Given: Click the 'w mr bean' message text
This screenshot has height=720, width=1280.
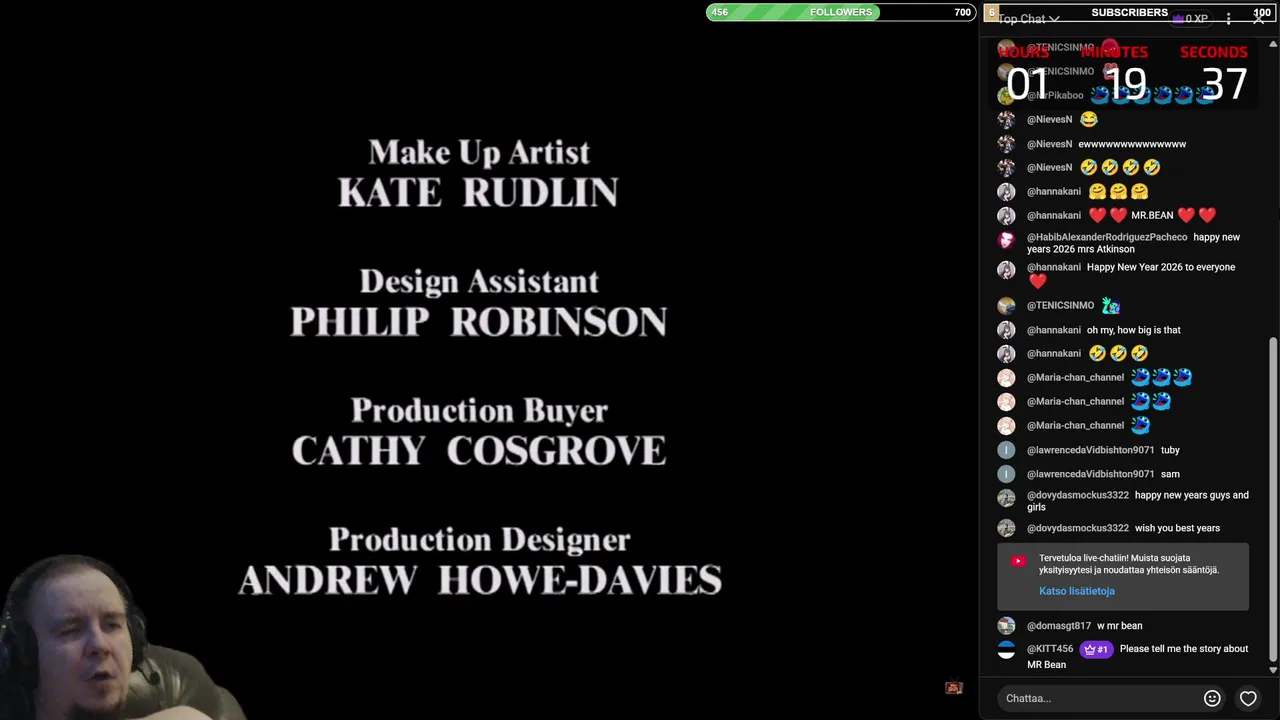Looking at the screenshot, I should coord(1120,626).
